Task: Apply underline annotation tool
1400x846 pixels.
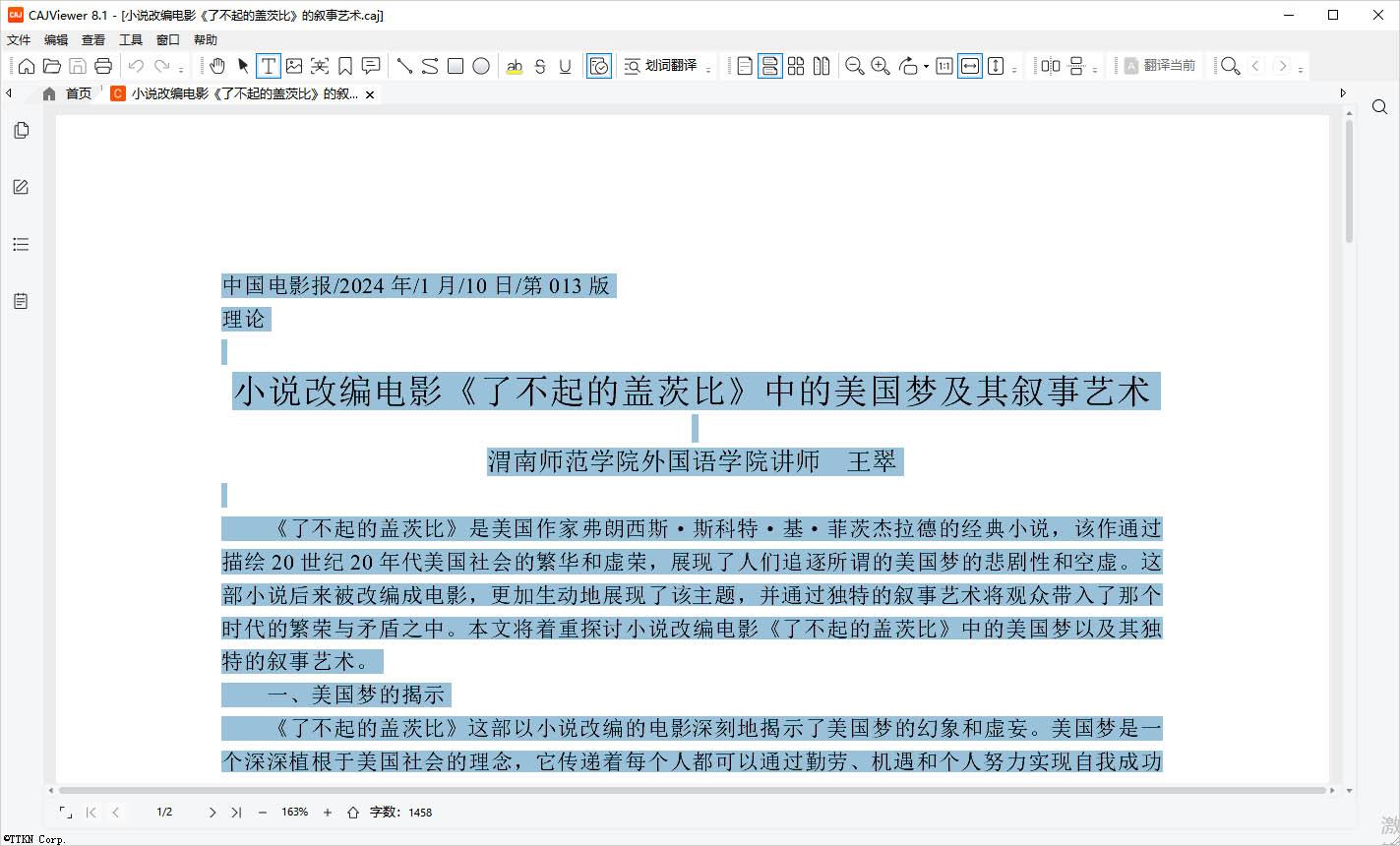Action: [x=565, y=66]
